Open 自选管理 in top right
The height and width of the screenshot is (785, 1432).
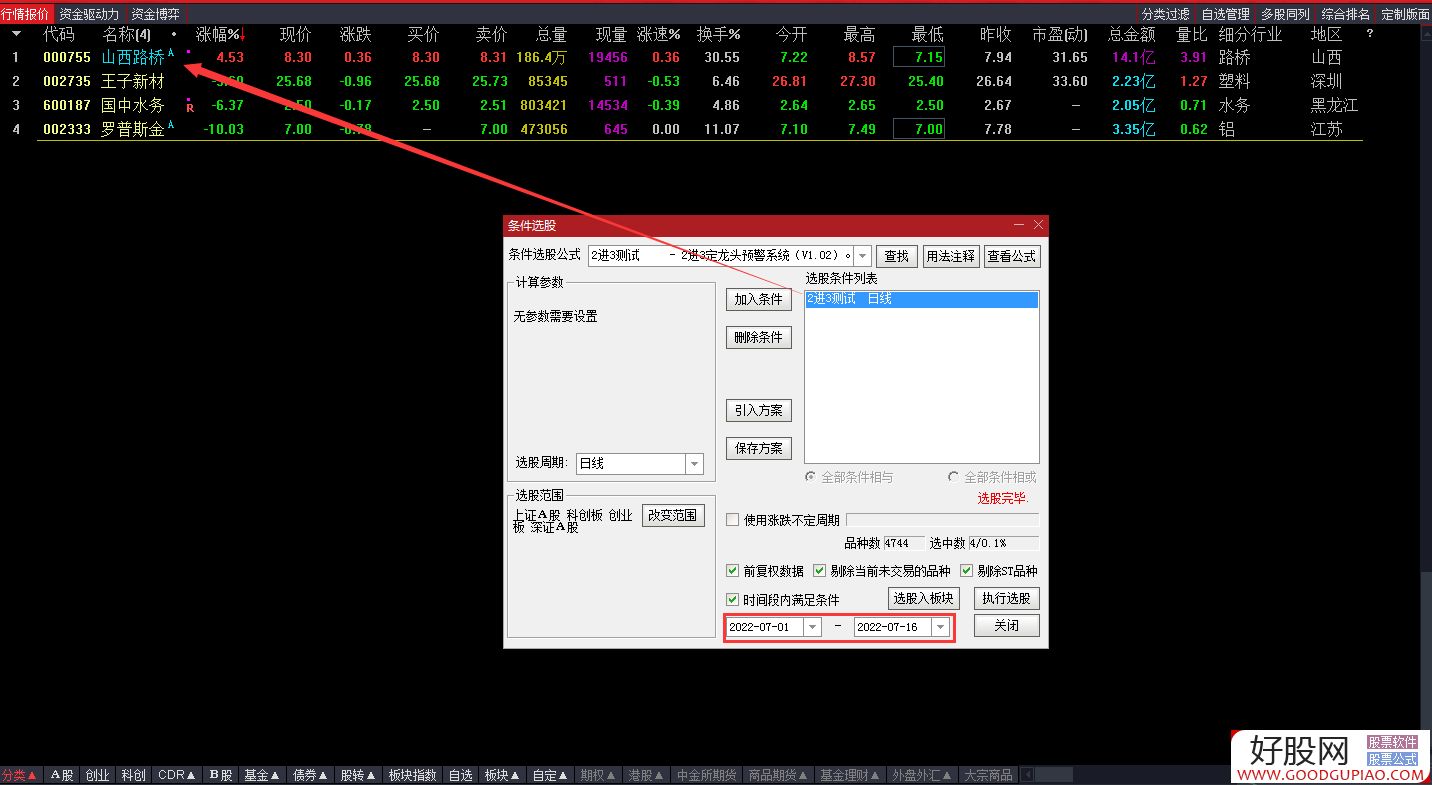tap(1226, 14)
